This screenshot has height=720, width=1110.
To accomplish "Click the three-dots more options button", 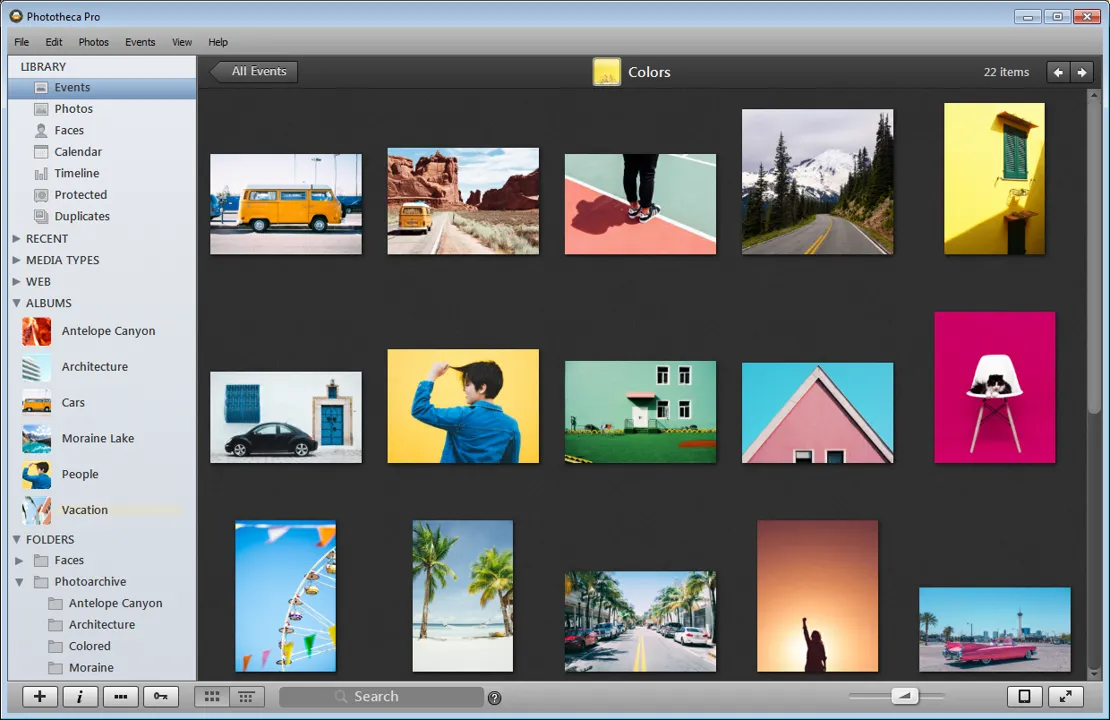I will pyautogui.click(x=120, y=697).
